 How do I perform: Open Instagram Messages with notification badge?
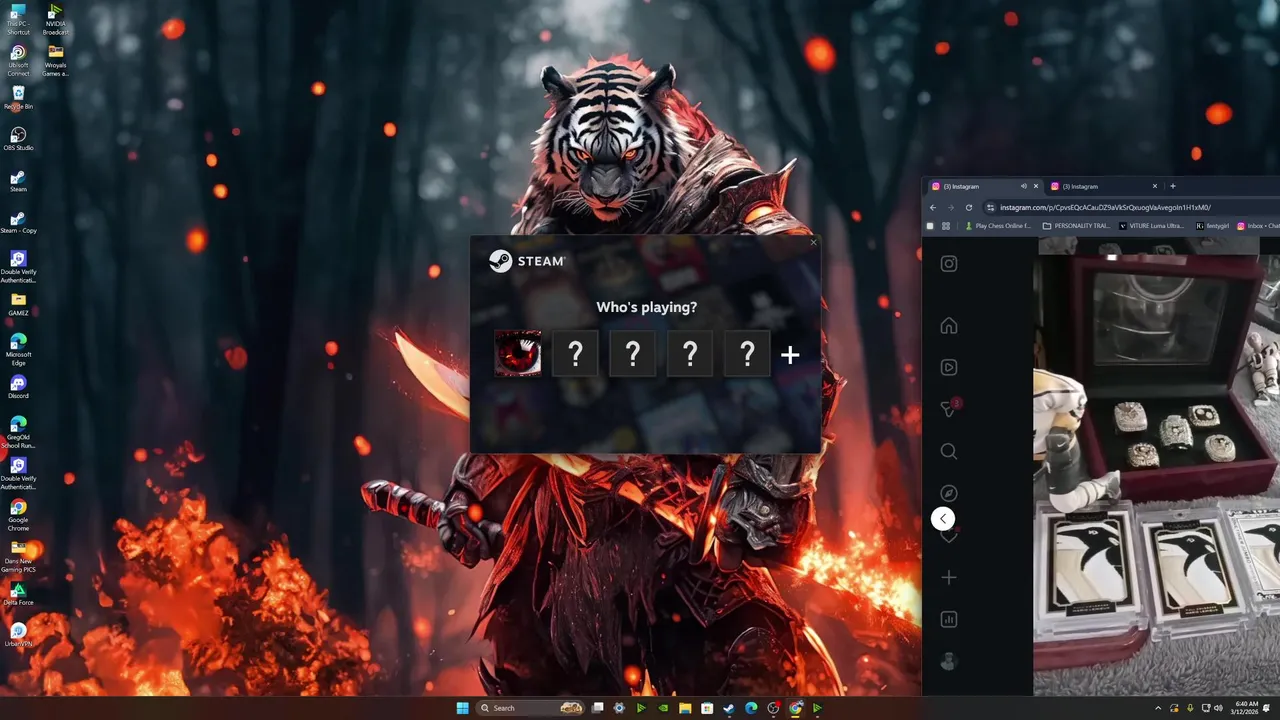point(950,408)
